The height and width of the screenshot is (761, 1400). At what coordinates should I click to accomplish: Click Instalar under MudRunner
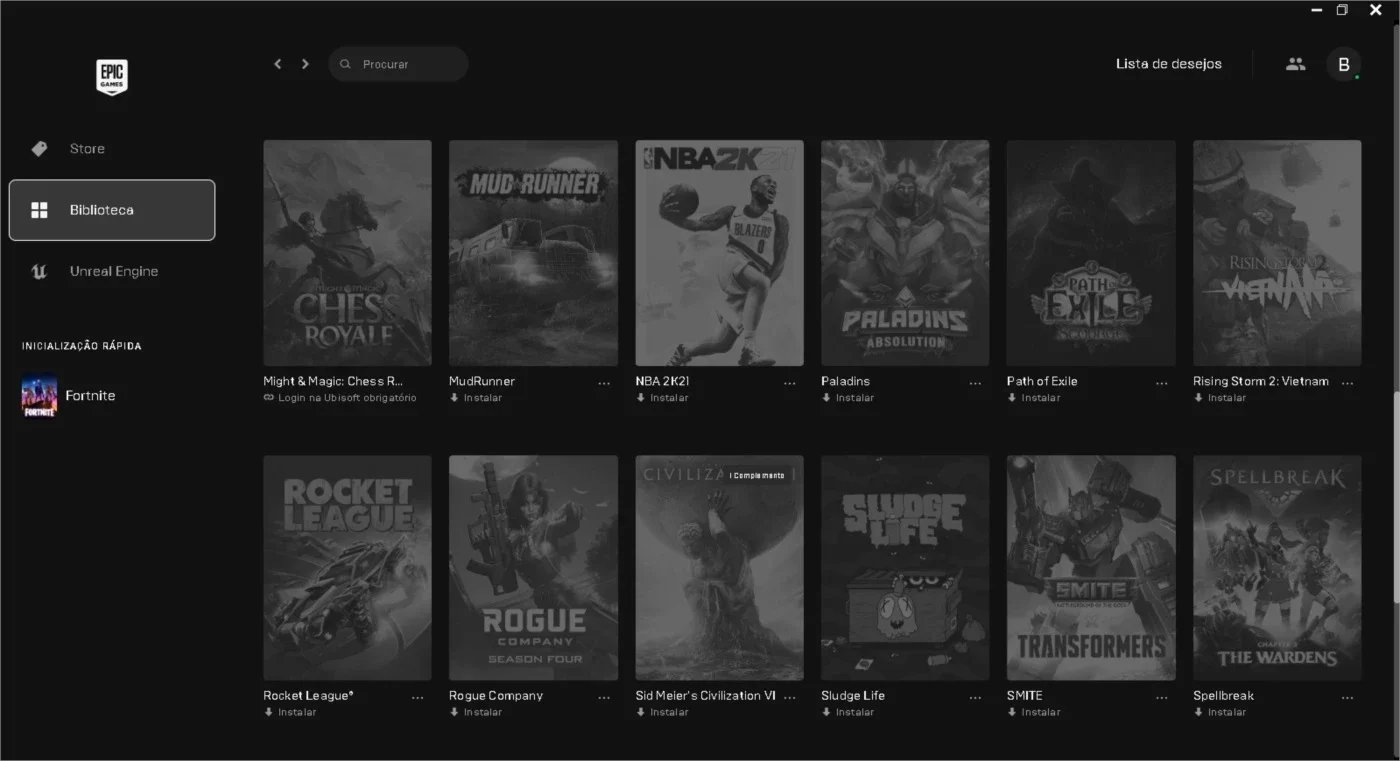[x=483, y=398]
